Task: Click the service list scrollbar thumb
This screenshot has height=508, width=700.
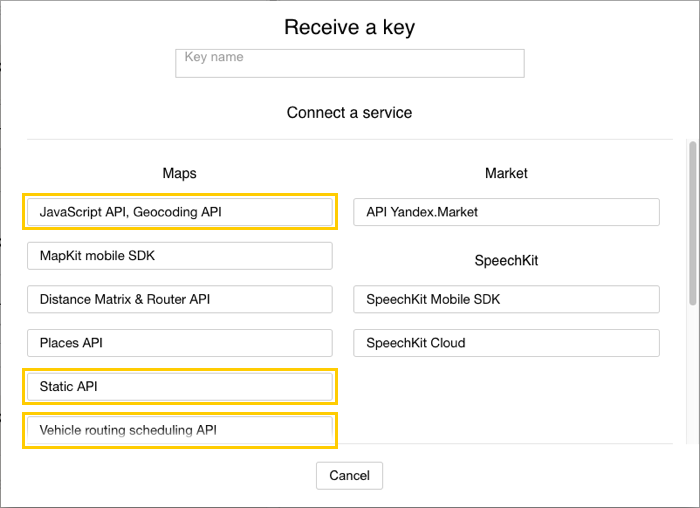Action: [692, 222]
